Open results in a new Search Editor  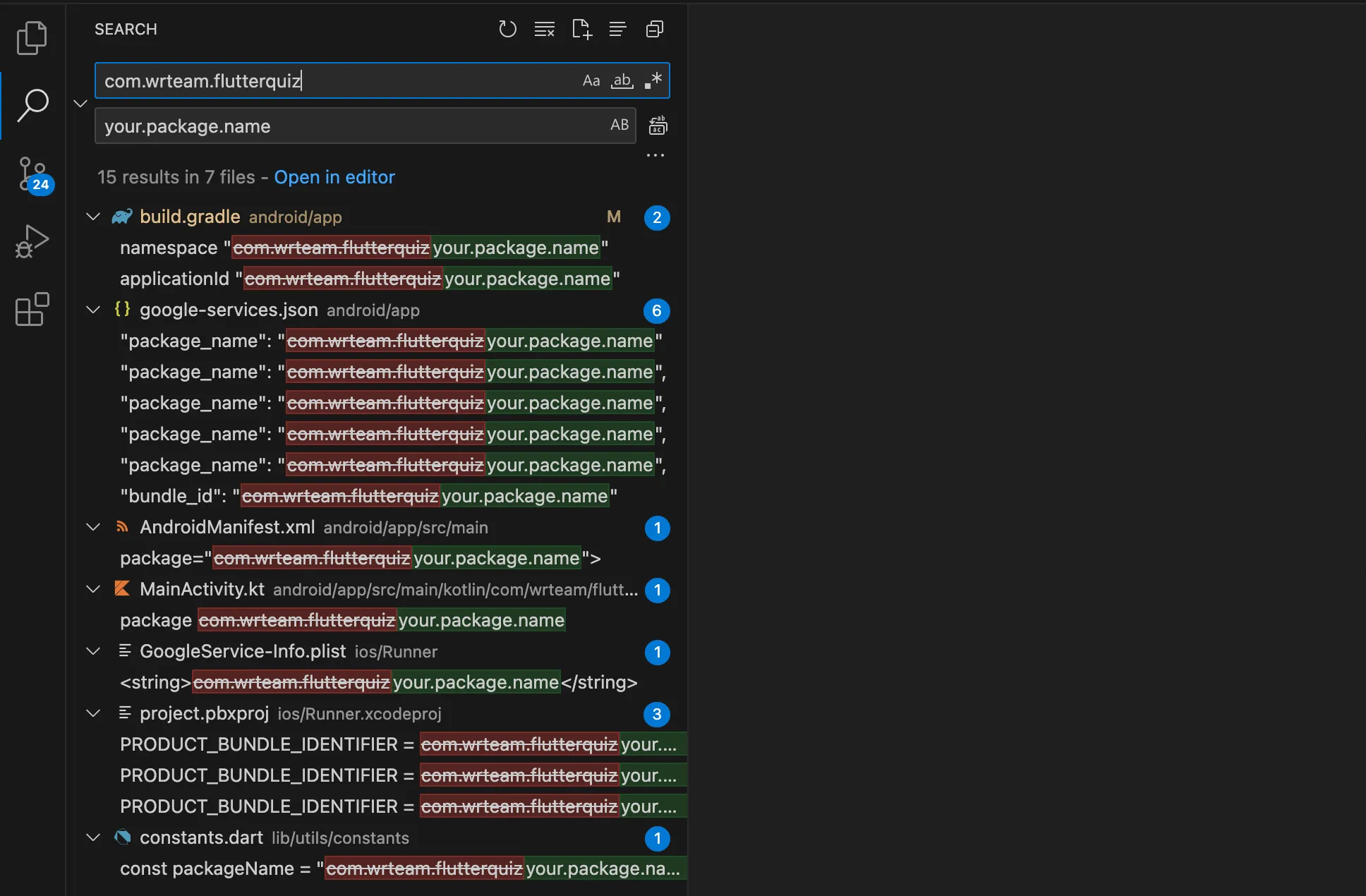pos(581,29)
